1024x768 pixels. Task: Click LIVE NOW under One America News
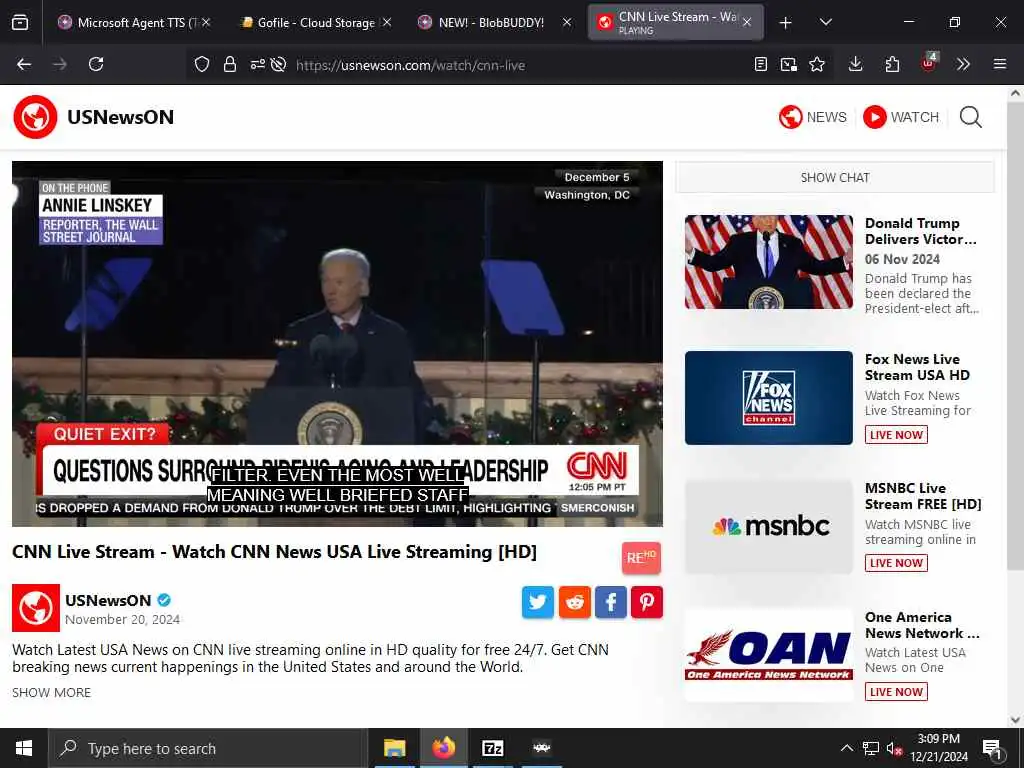click(x=896, y=692)
